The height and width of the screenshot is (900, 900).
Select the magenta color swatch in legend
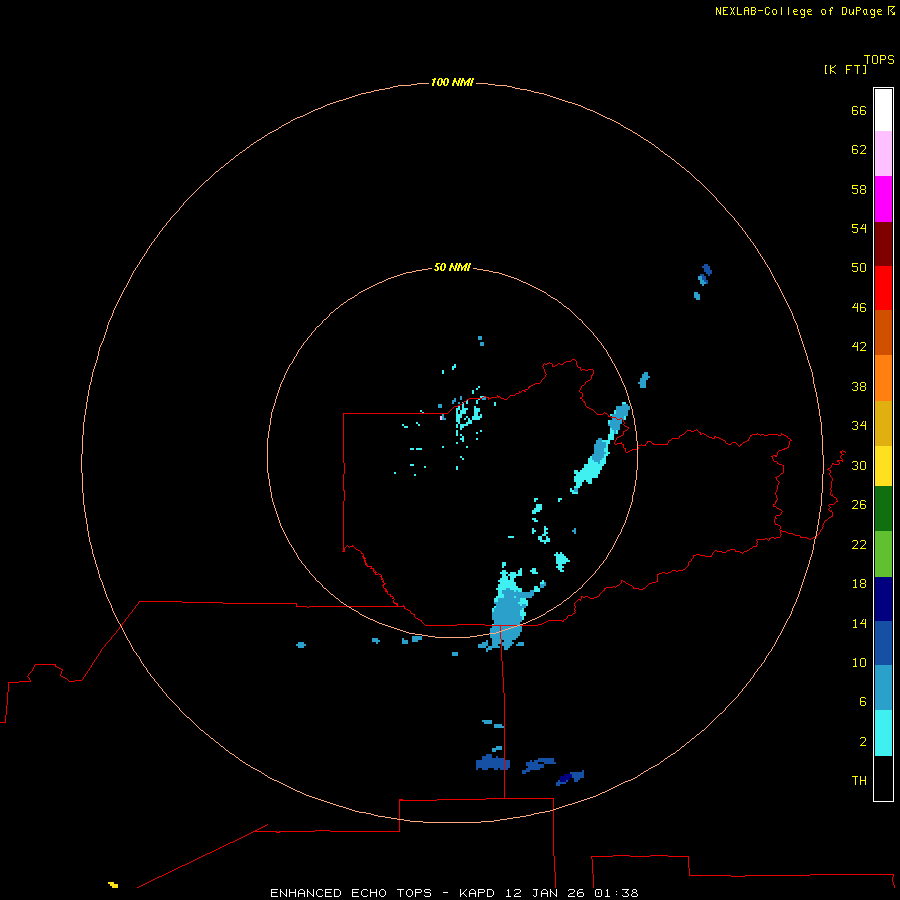(883, 199)
